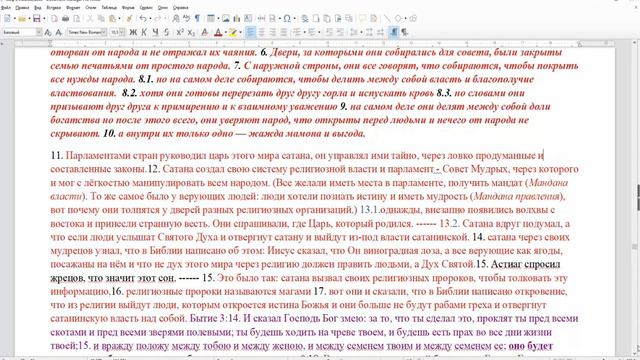The image size is (640, 360).
Task: Open the Формат menu
Action: (73, 7)
